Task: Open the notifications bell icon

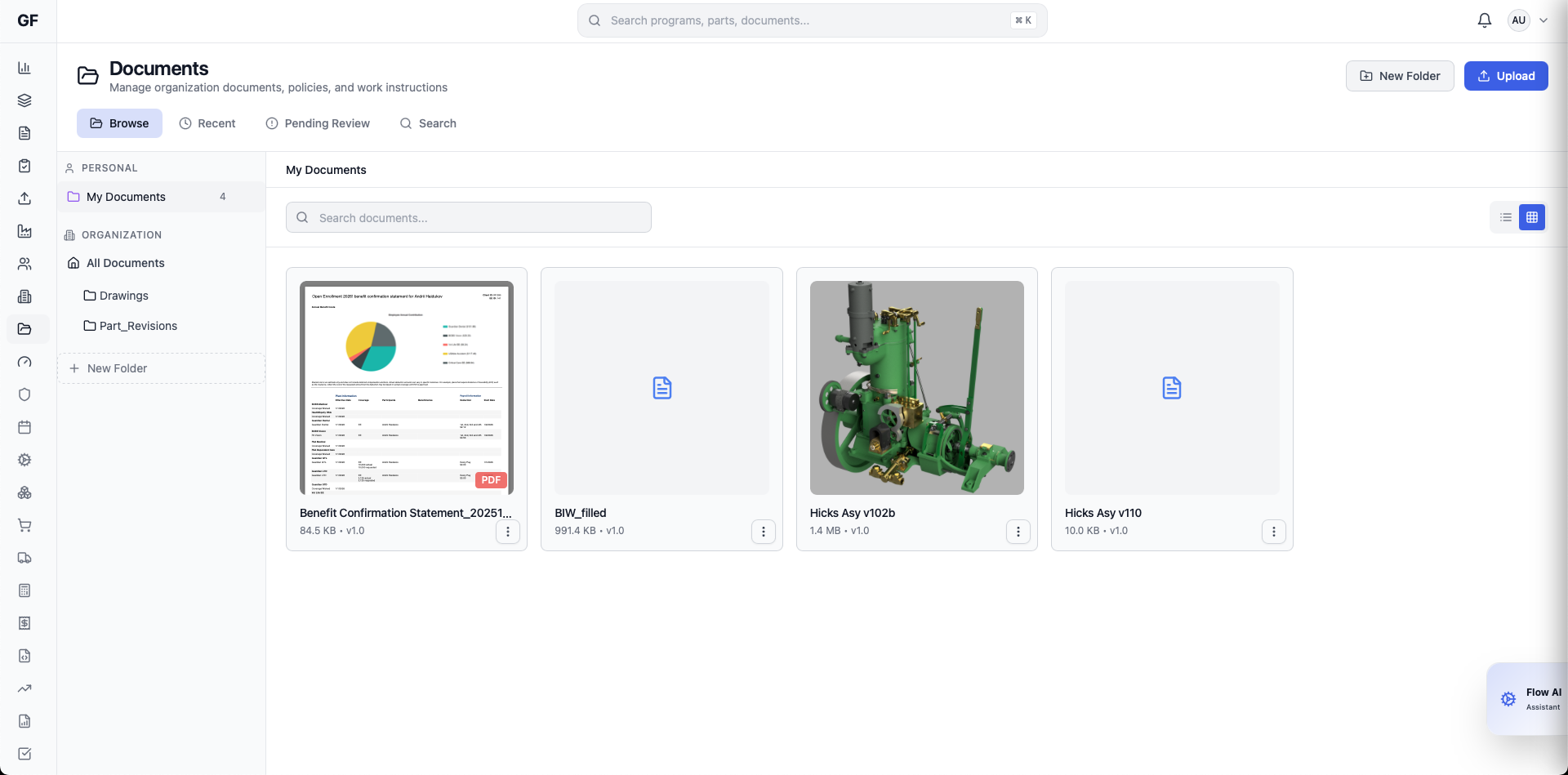Action: pos(1484,20)
